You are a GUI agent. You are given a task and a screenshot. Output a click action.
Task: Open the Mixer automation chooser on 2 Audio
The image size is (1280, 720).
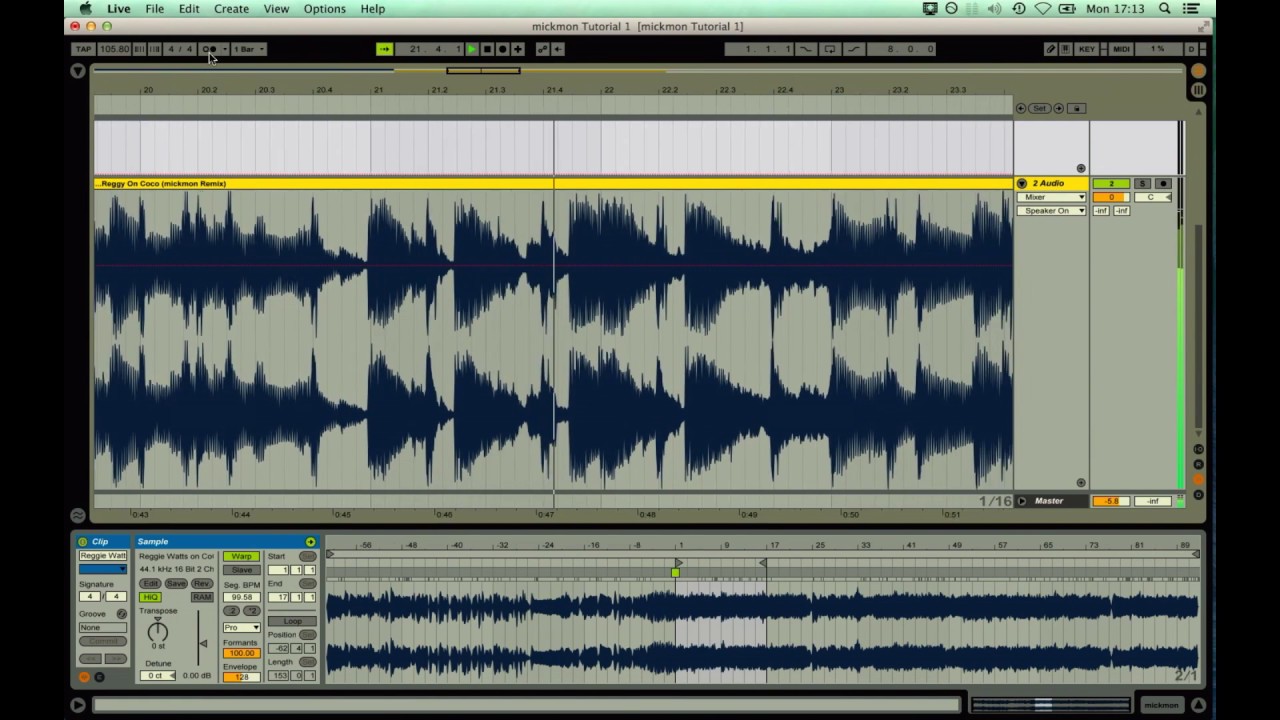(1051, 197)
